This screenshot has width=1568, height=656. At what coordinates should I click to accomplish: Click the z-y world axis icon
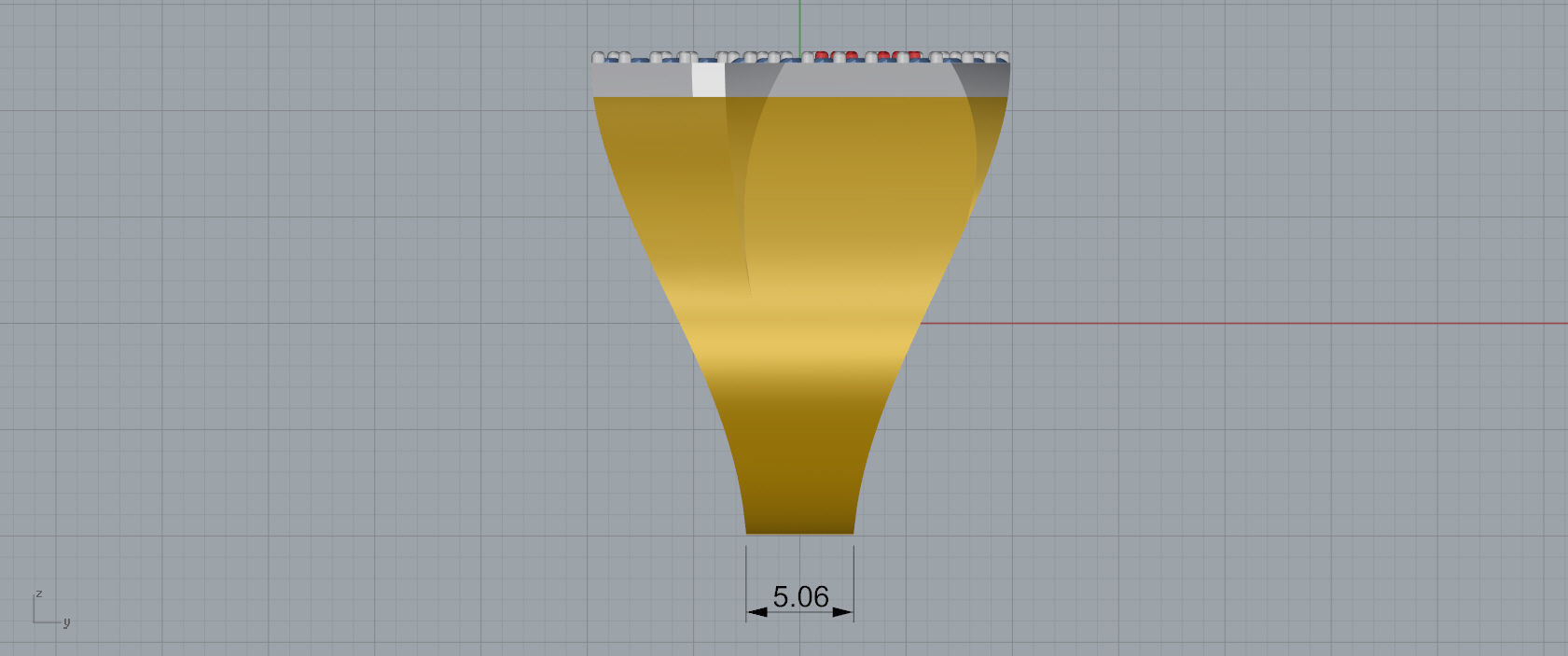pyautogui.click(x=50, y=608)
